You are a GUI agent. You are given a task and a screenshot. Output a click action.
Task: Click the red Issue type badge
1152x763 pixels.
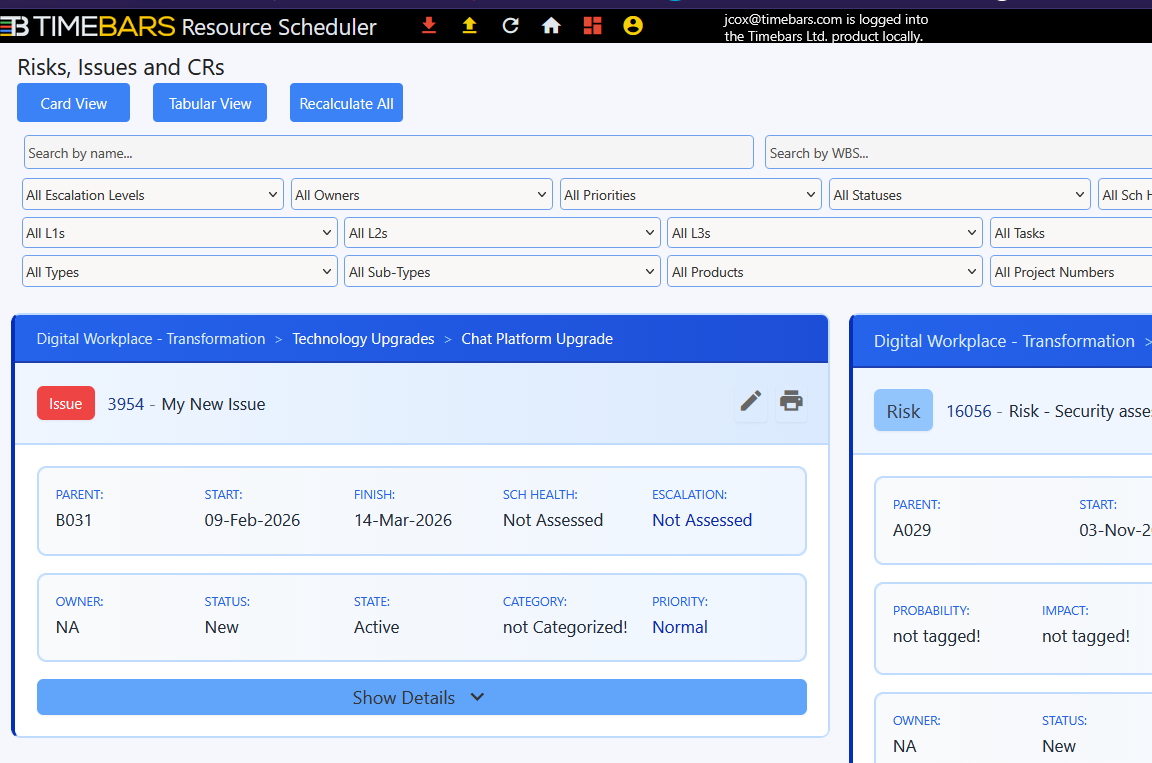(x=66, y=404)
